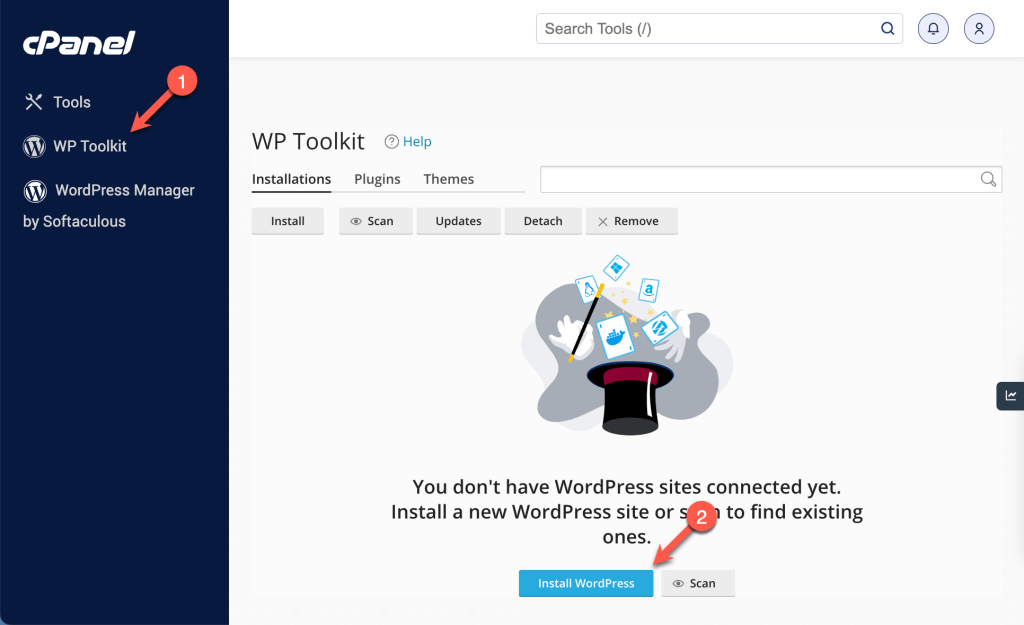Click the cPanel logo
Image resolution: width=1024 pixels, height=625 pixels.
[x=79, y=43]
